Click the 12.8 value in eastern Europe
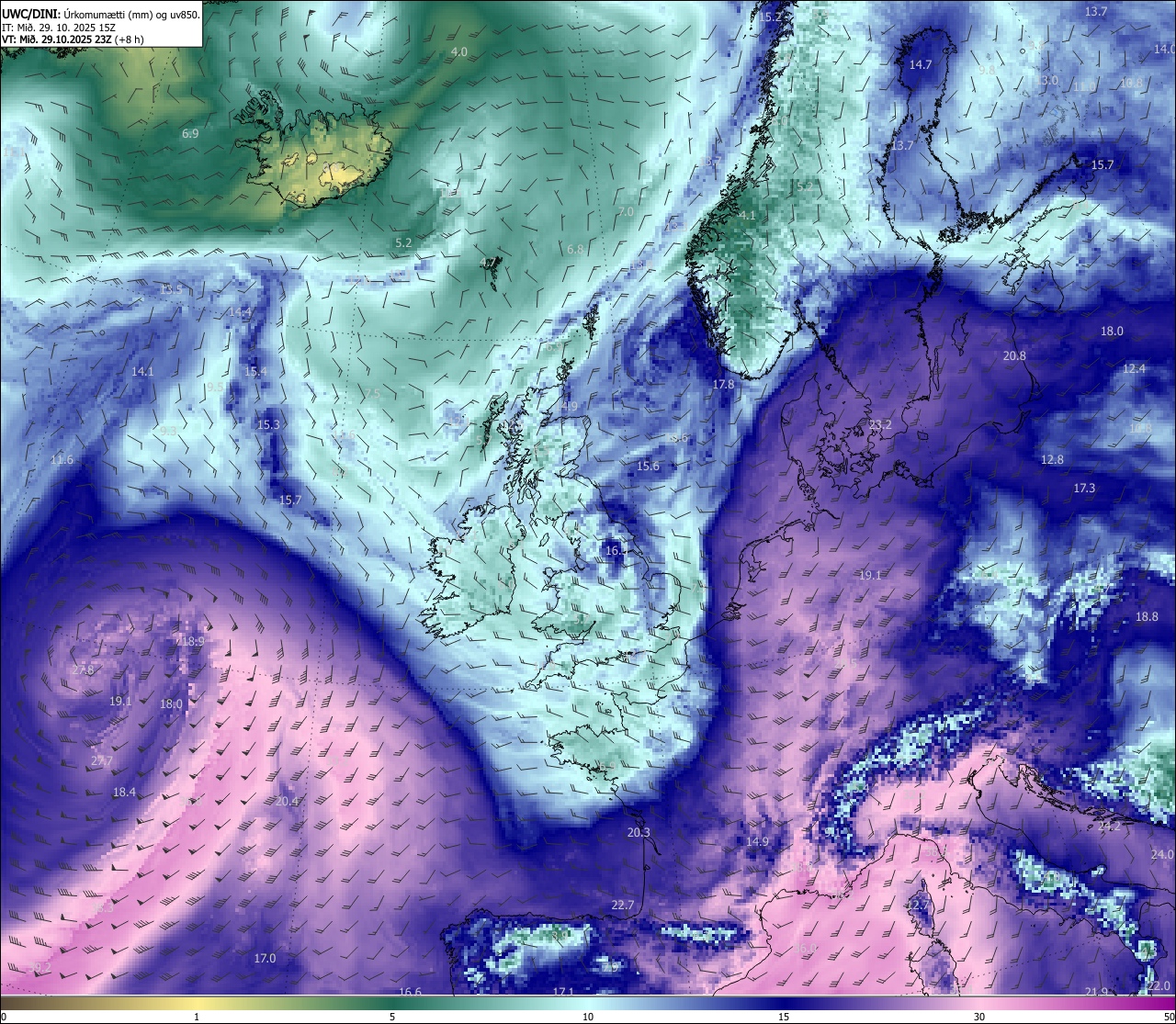1176x1024 pixels. (1052, 459)
